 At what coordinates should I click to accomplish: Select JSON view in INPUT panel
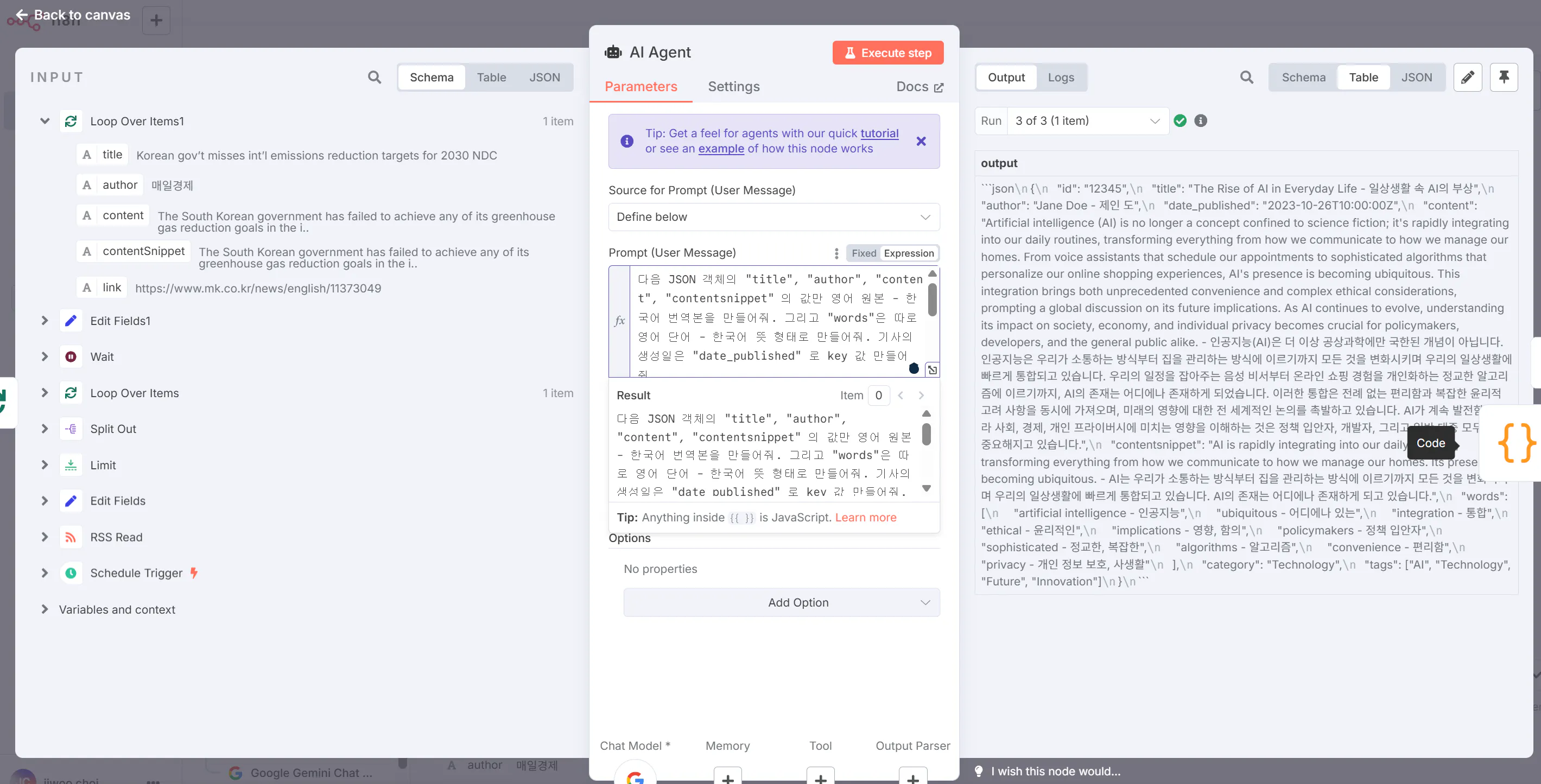coord(544,77)
